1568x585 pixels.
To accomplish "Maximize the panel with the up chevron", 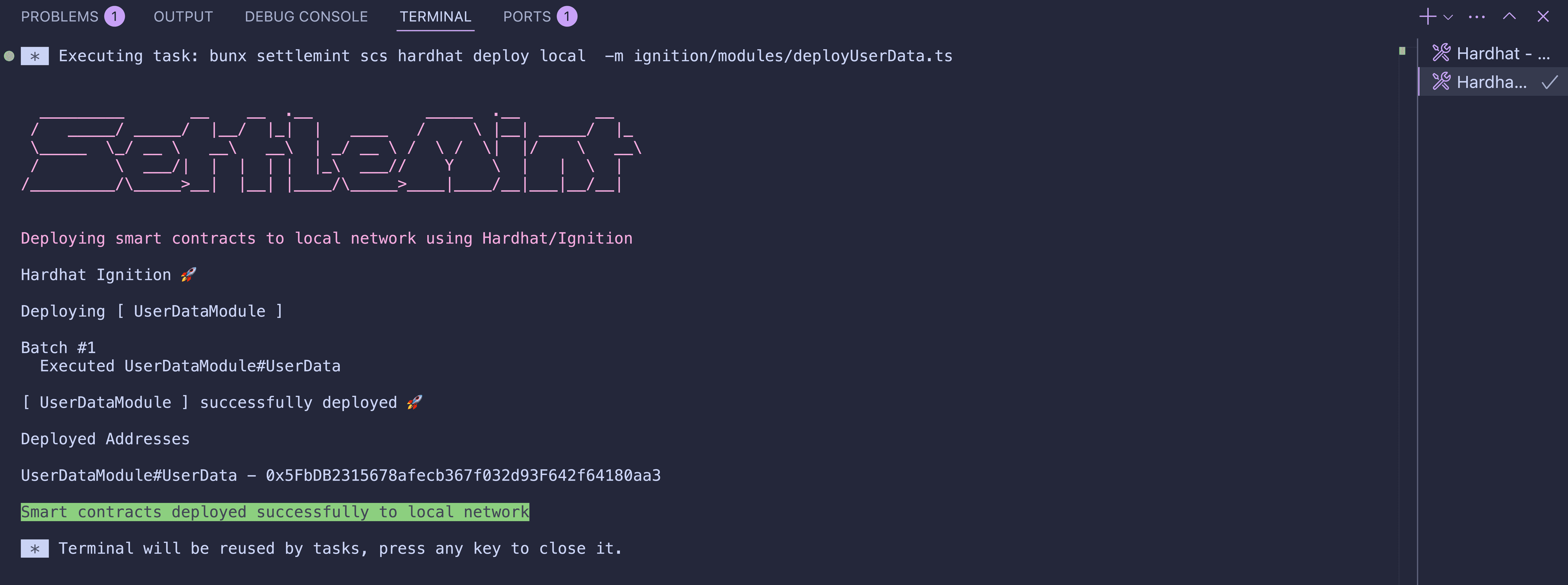I will [x=1509, y=16].
